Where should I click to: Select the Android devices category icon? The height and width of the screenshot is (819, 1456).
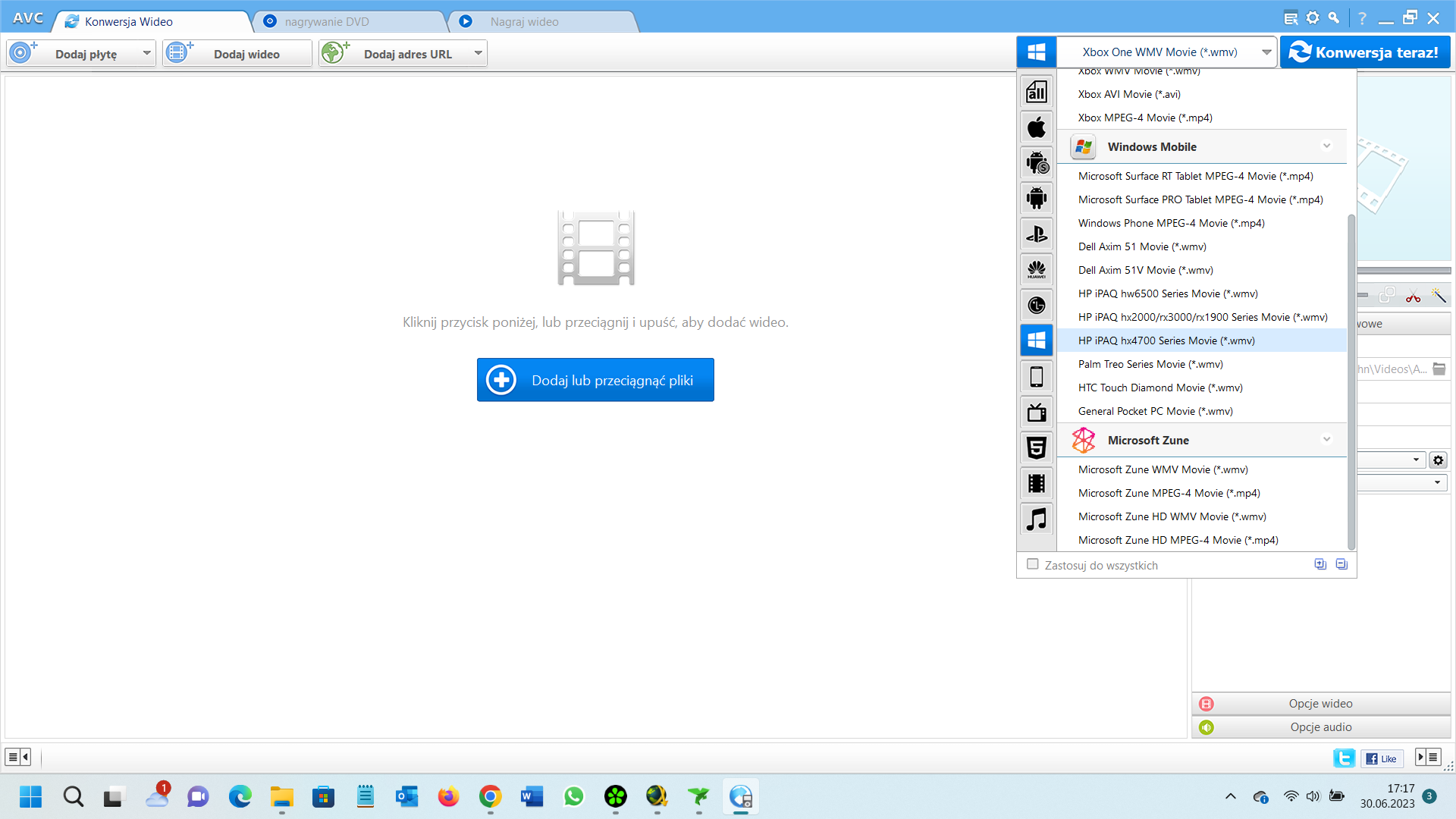[x=1037, y=198]
